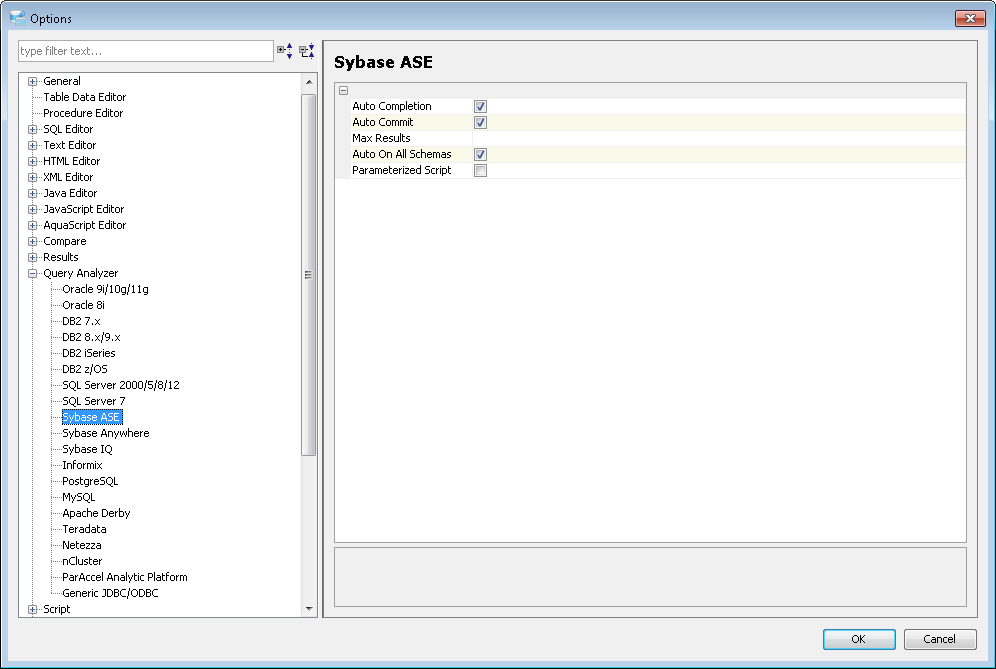
Task: Click the tree vertical scrollbar thumb
Action: (x=309, y=274)
